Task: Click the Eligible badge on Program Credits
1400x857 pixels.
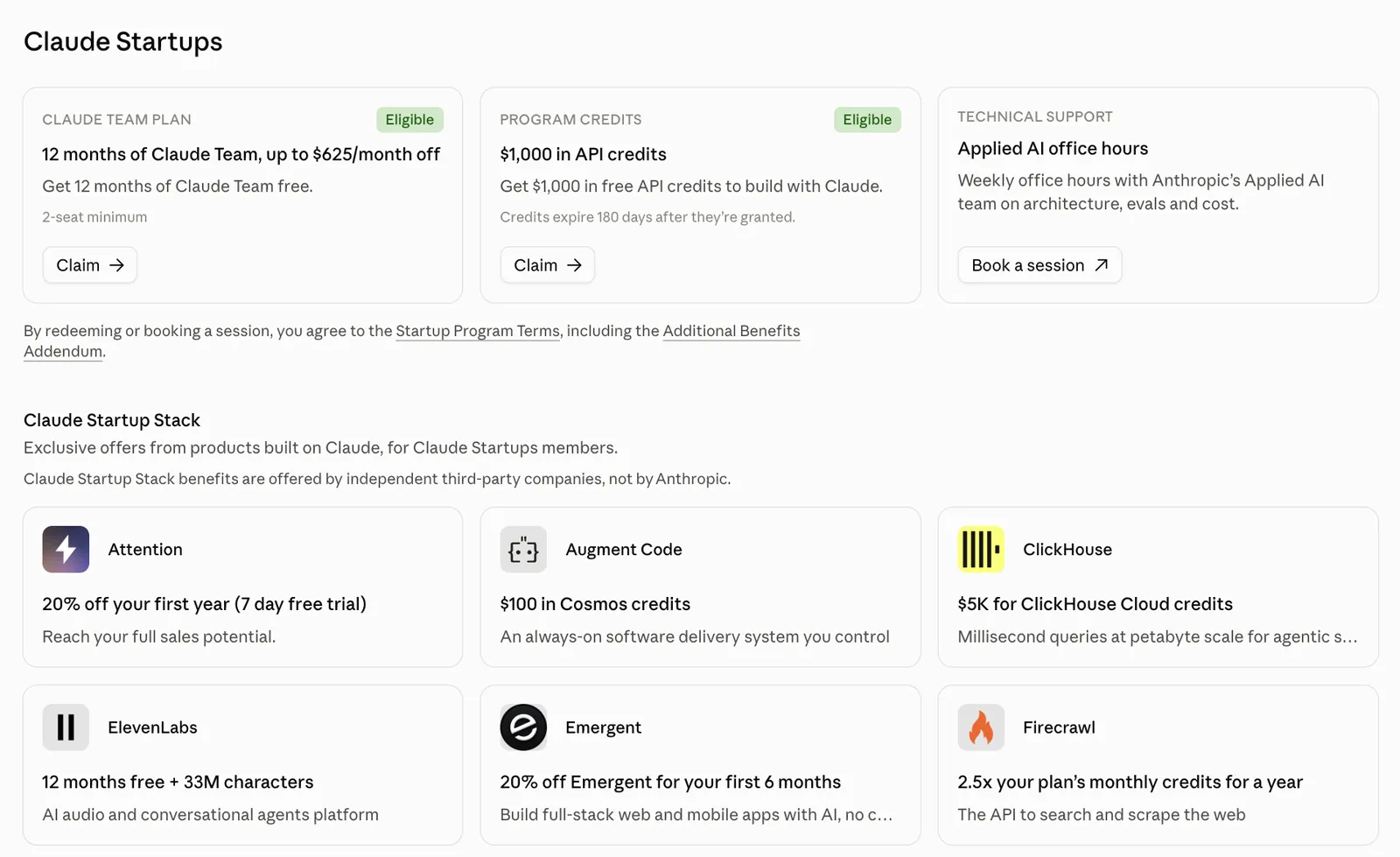Action: coord(867,120)
